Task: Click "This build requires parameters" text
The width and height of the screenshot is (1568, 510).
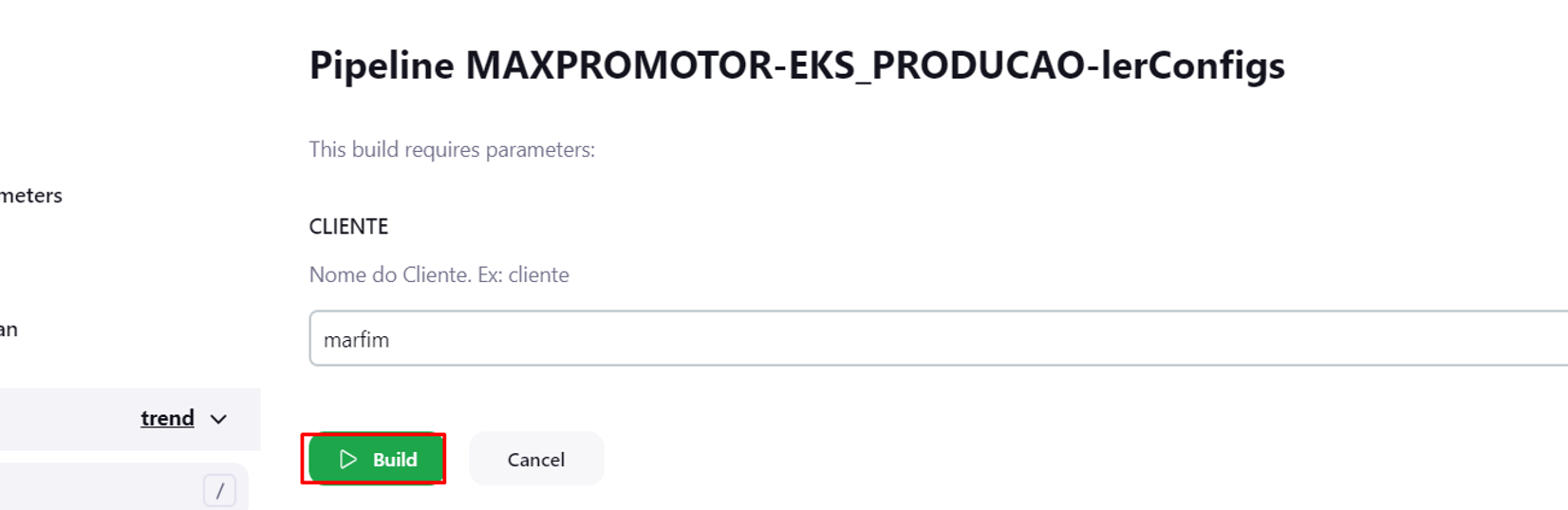Action: 452,150
